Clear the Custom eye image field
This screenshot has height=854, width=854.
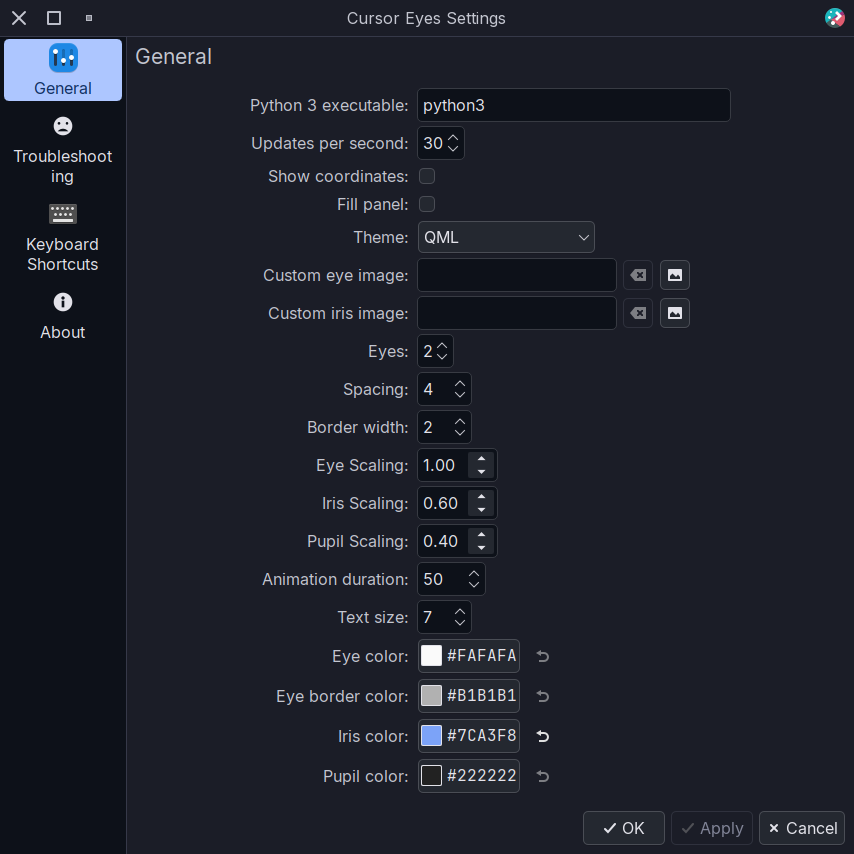(637, 275)
